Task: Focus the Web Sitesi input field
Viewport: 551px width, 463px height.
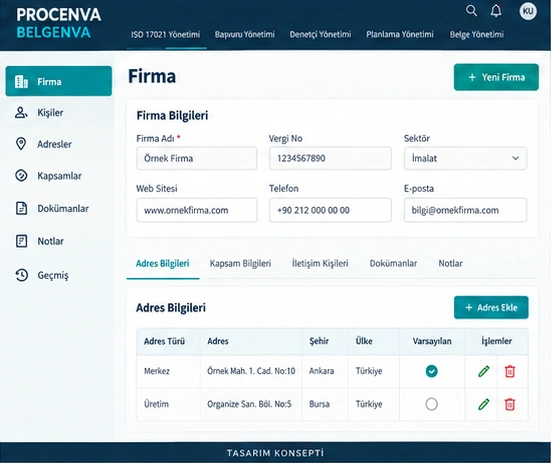Action: tap(196, 210)
